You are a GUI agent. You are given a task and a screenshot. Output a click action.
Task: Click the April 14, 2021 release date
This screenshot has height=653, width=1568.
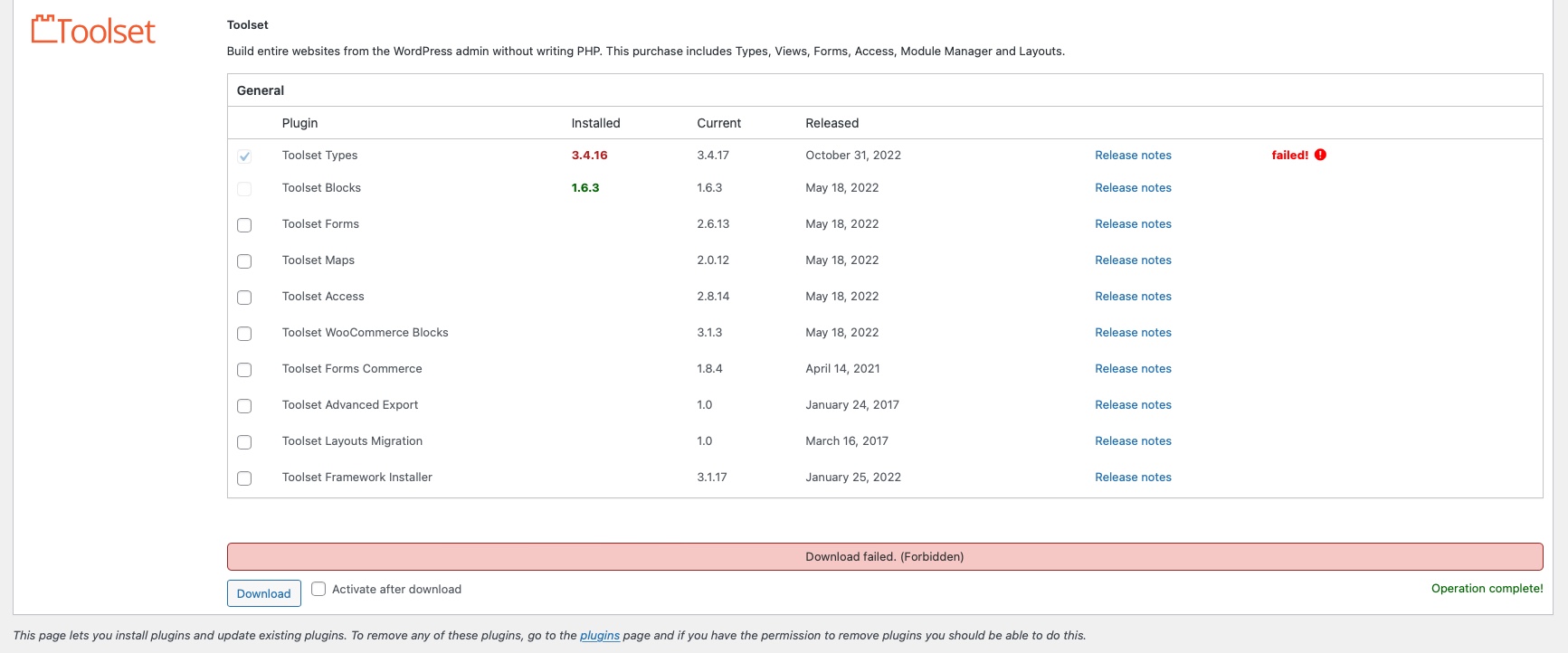pos(842,369)
